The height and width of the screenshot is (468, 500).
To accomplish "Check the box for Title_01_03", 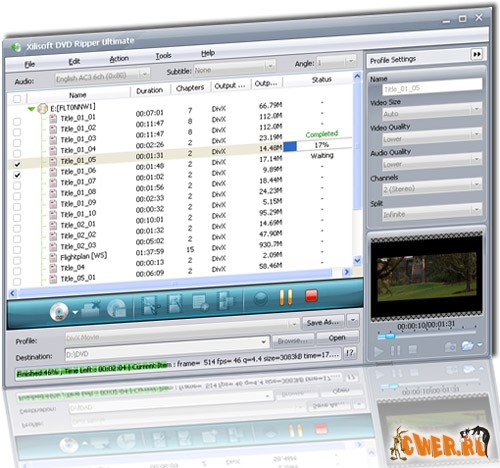I will [x=17, y=143].
